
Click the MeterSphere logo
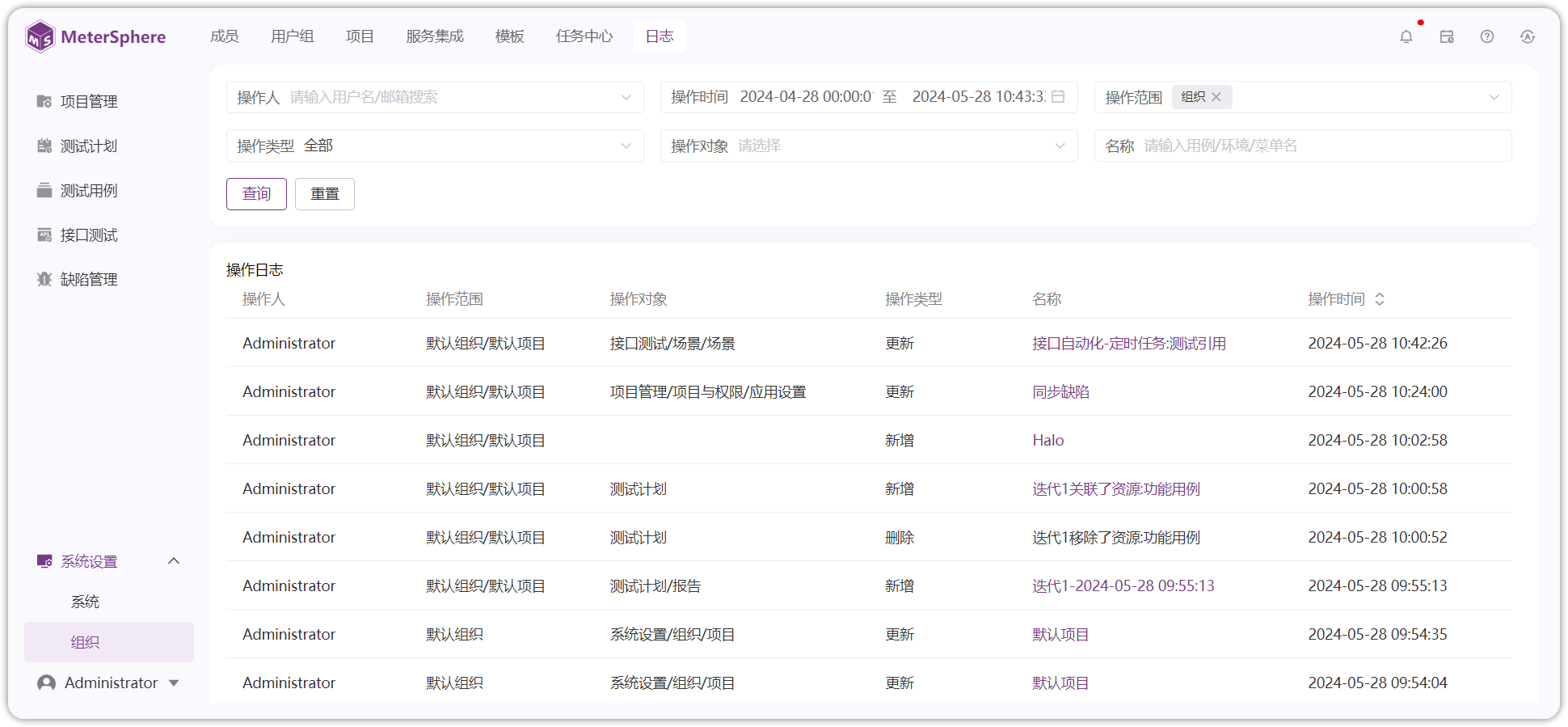point(95,36)
